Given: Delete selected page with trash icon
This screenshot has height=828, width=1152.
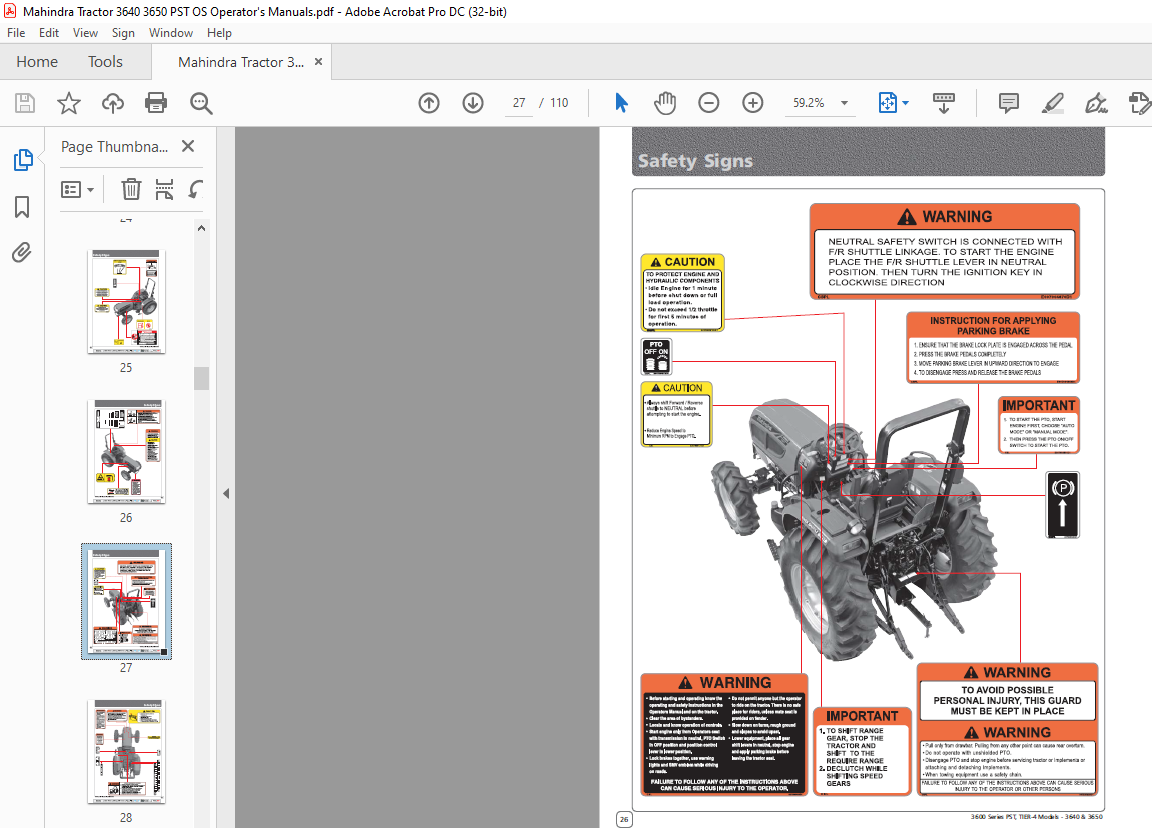Looking at the screenshot, I should pos(131,190).
